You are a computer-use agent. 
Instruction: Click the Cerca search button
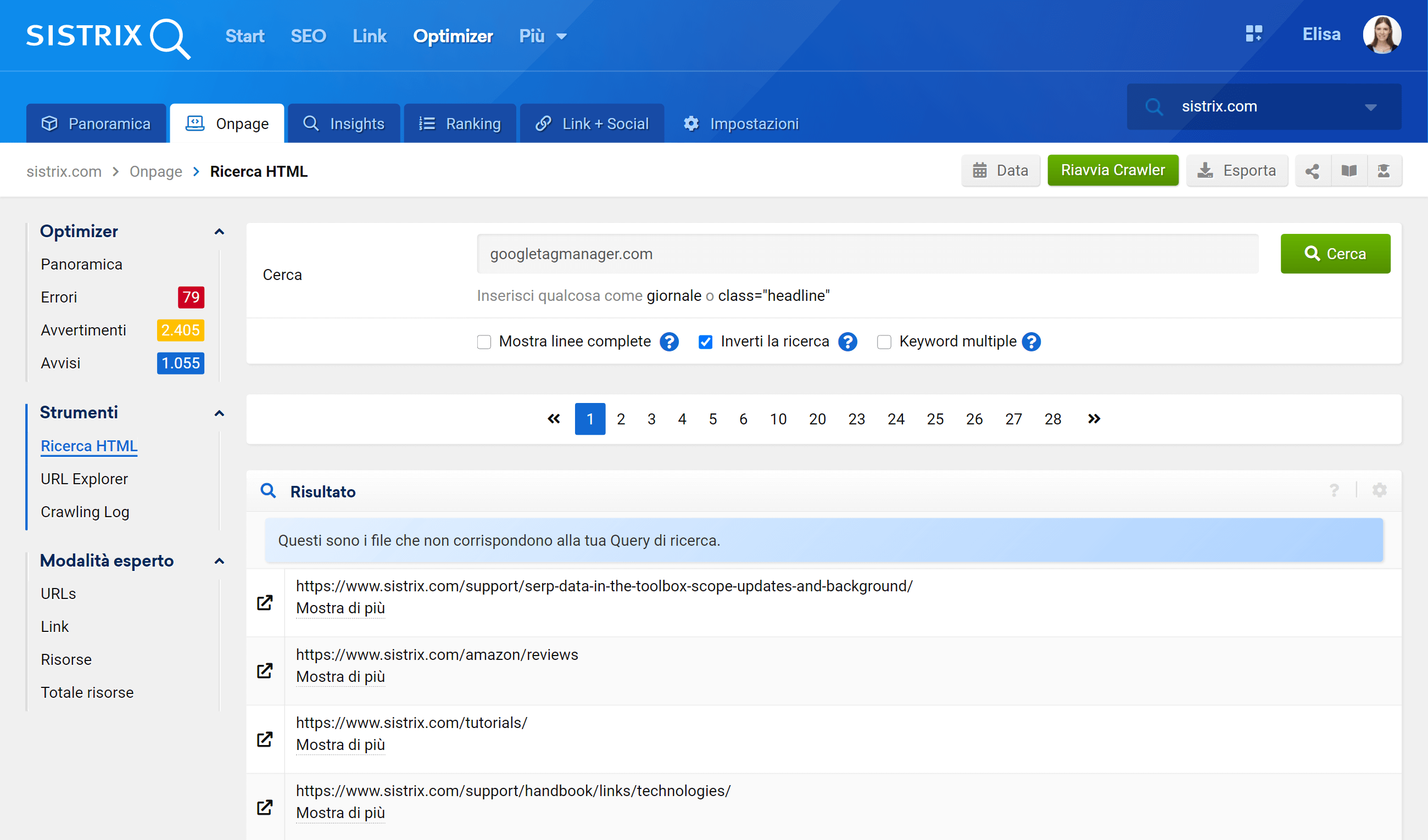[1335, 254]
